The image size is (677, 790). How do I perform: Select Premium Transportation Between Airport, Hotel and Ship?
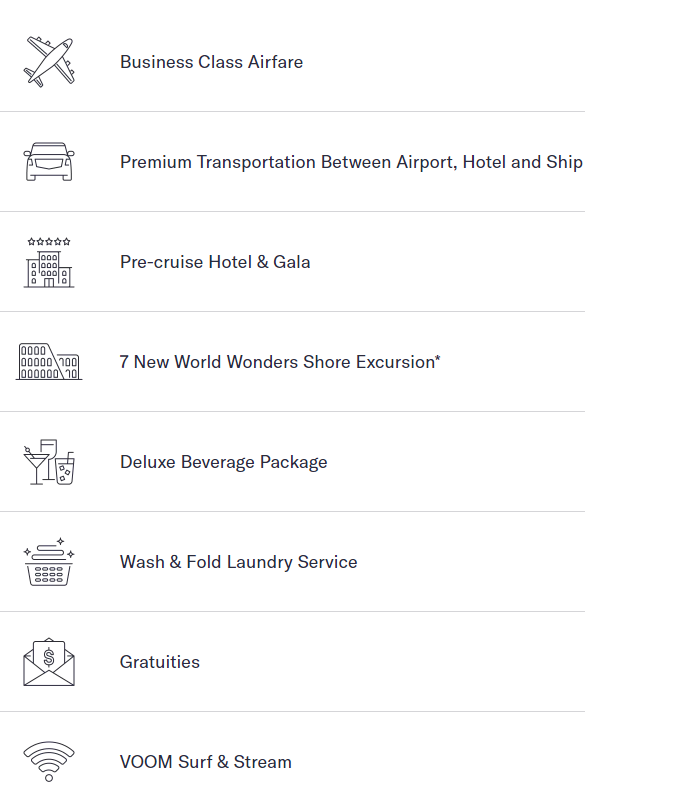(351, 162)
